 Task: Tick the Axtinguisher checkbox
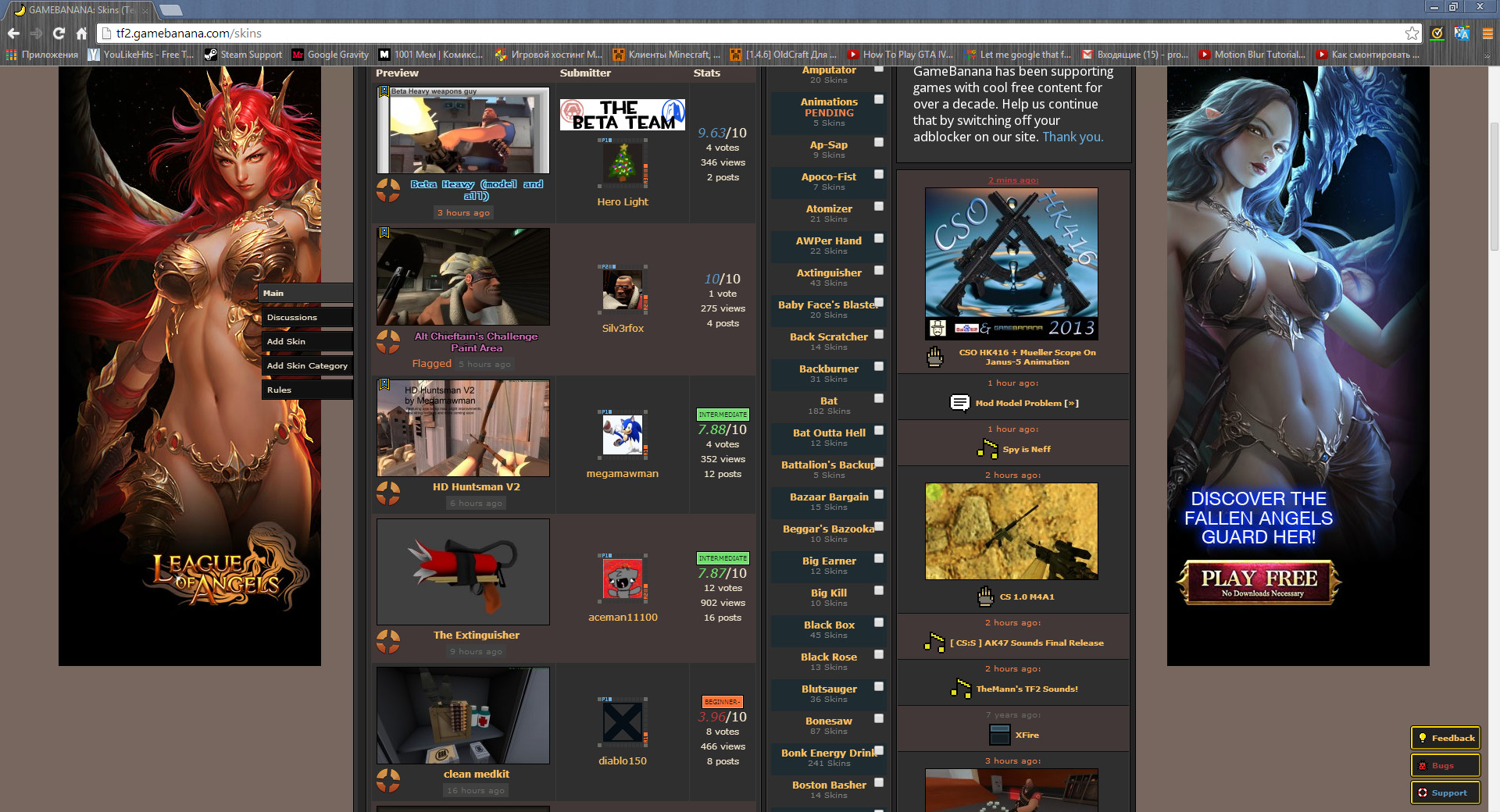click(879, 270)
